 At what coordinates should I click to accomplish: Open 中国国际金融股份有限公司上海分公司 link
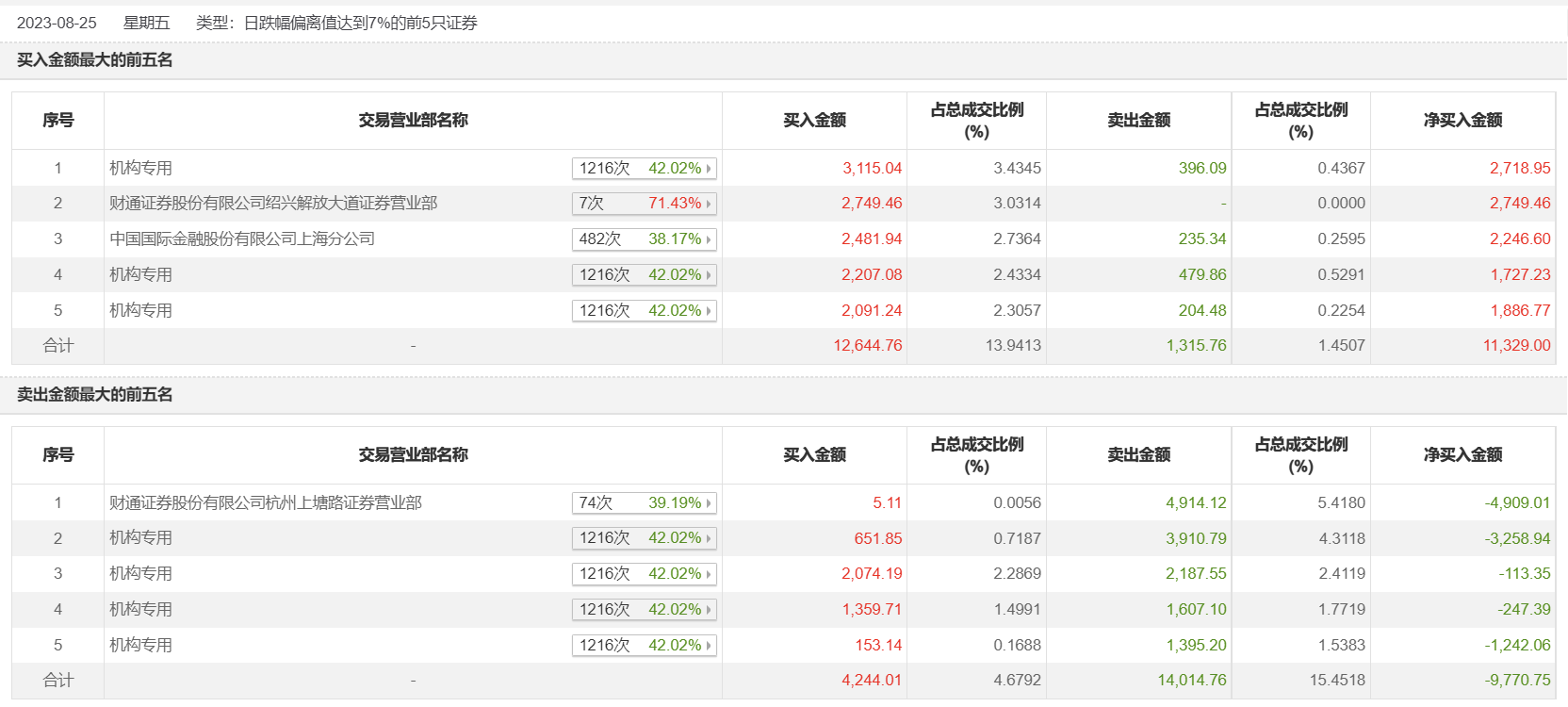click(x=242, y=239)
